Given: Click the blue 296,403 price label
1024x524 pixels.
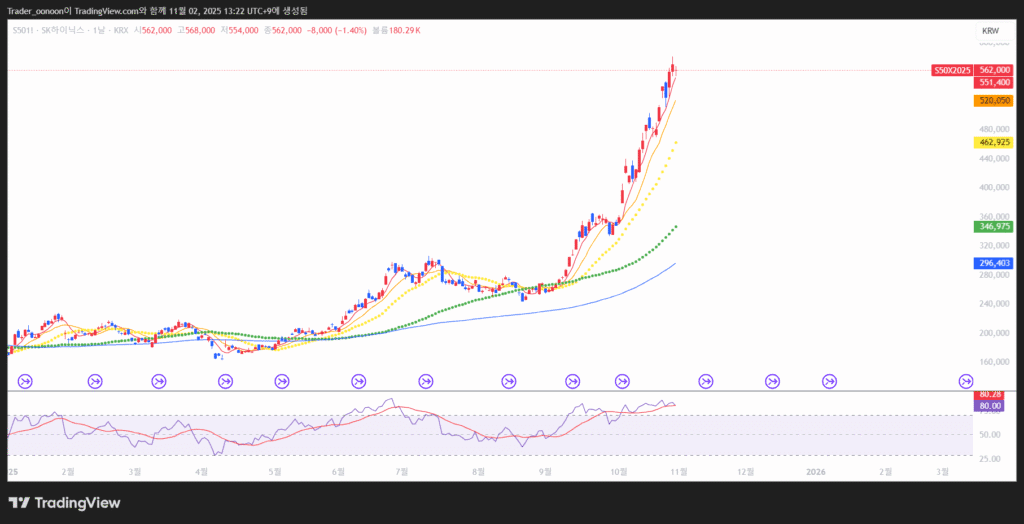Looking at the screenshot, I should pyautogui.click(x=994, y=263).
